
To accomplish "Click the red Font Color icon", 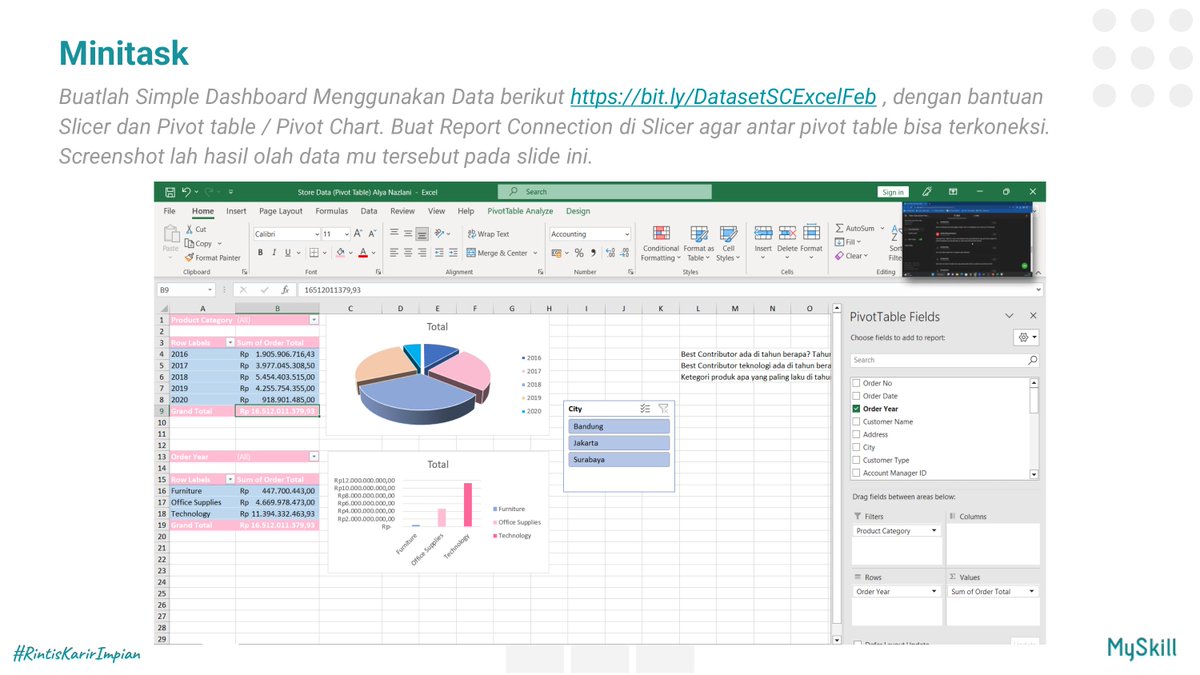I will pyautogui.click(x=362, y=253).
